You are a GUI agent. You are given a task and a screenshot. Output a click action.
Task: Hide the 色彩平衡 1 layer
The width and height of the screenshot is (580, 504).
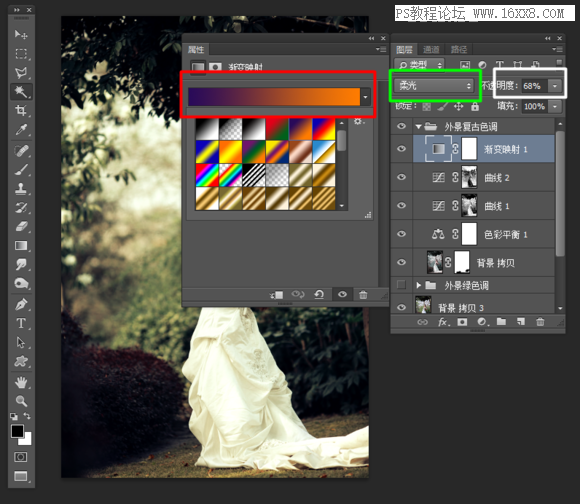[401, 234]
